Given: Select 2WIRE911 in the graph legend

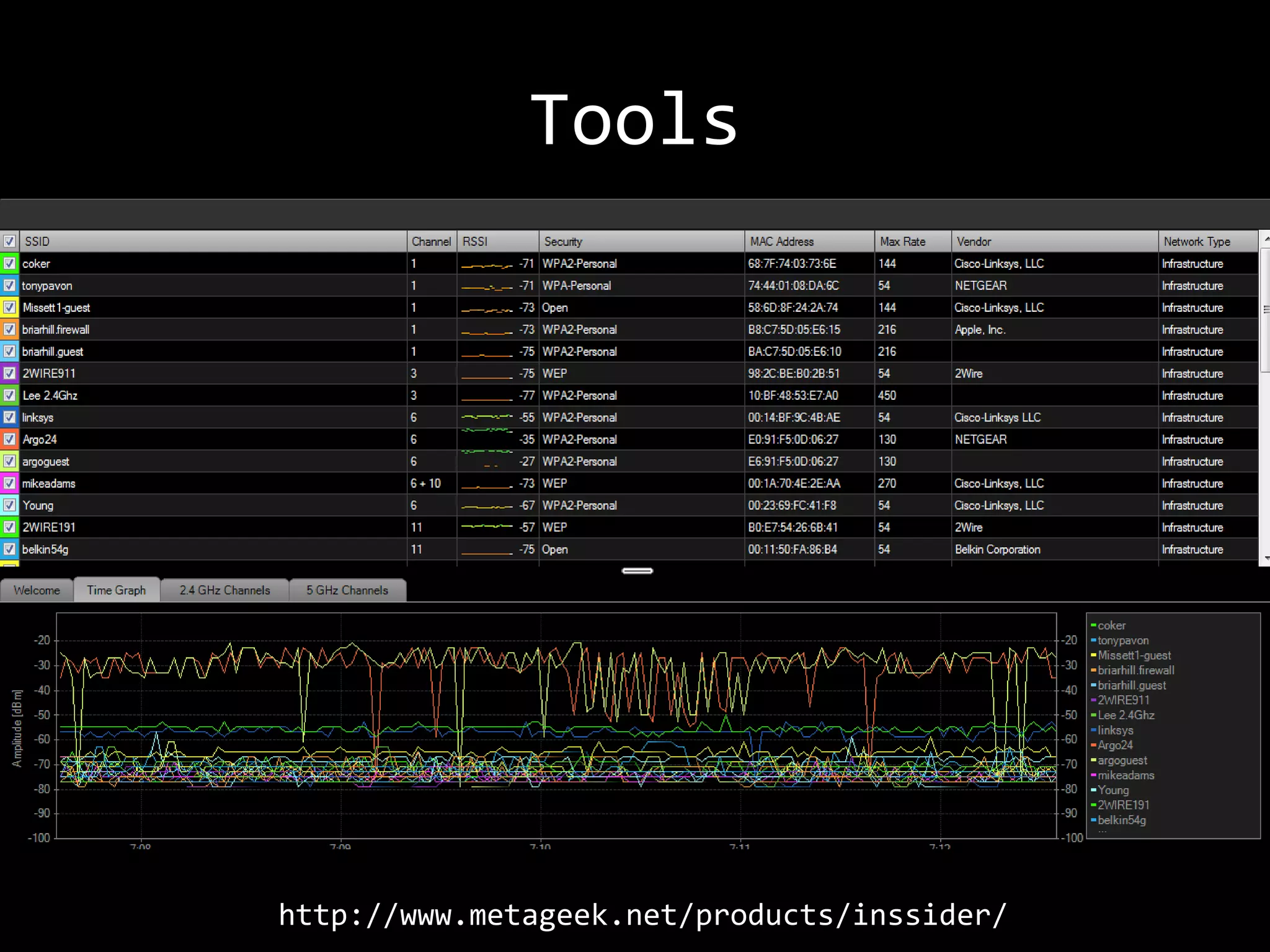Looking at the screenshot, I should pos(1120,700).
